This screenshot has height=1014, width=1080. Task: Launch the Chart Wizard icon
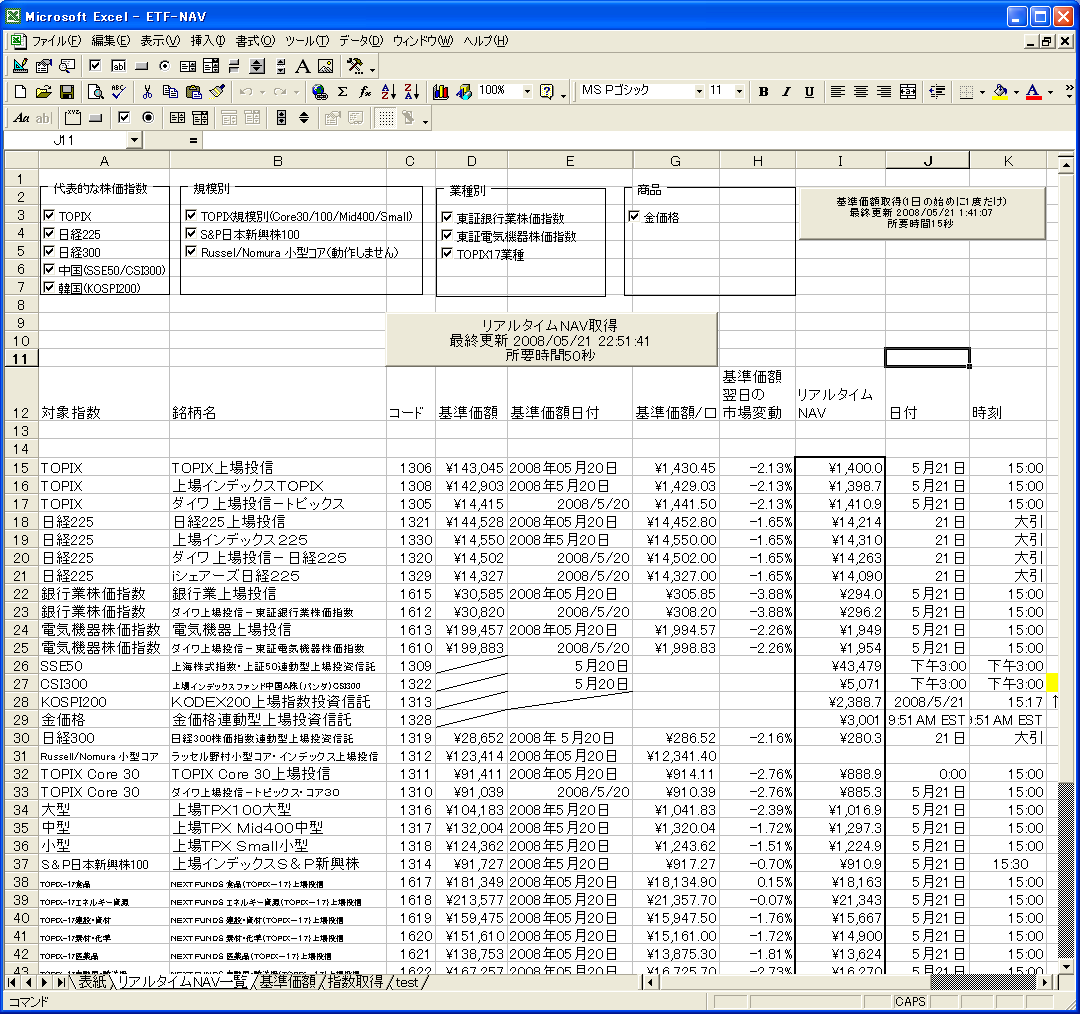(440, 92)
